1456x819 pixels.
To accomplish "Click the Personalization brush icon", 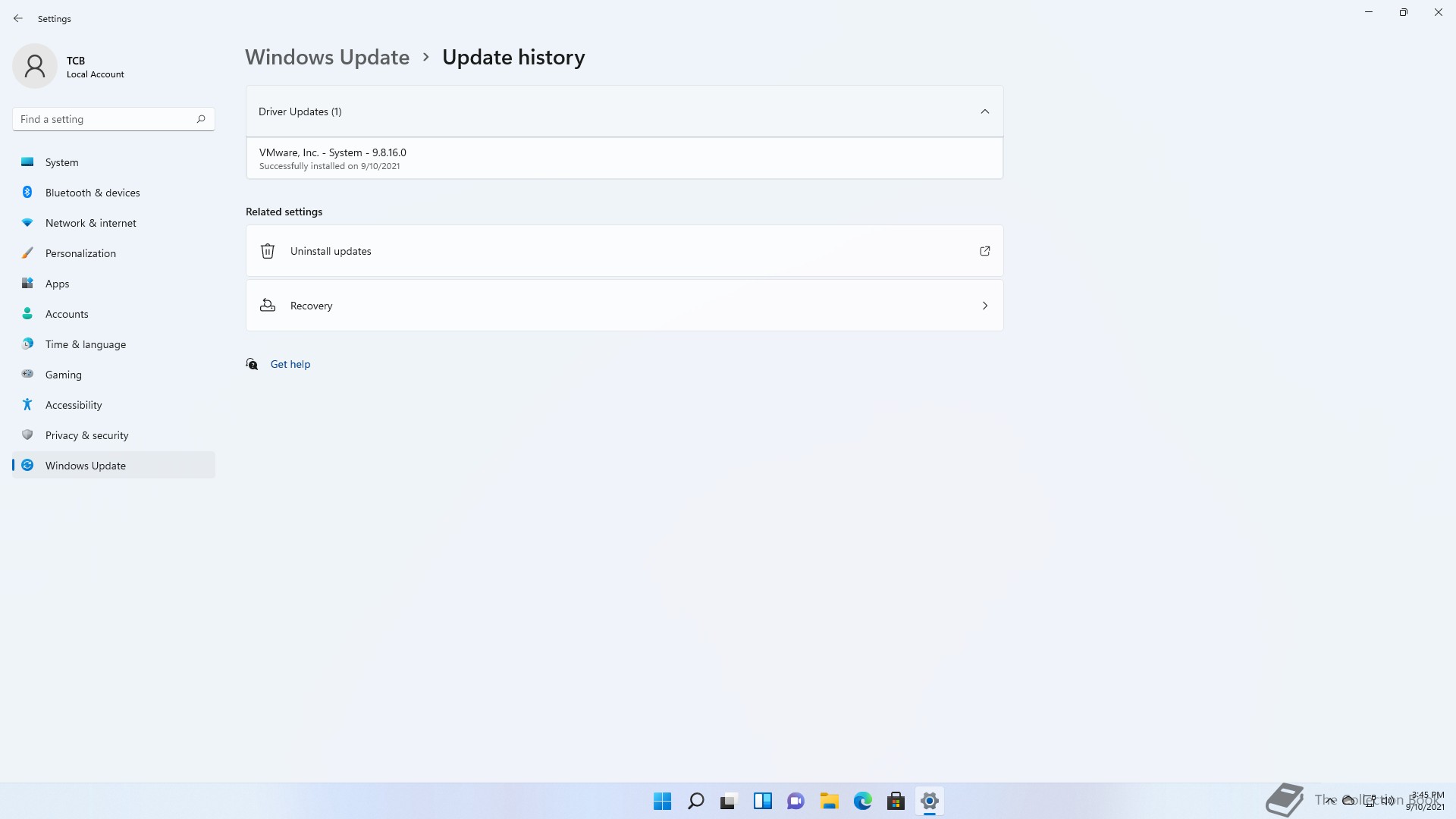I will [x=27, y=253].
